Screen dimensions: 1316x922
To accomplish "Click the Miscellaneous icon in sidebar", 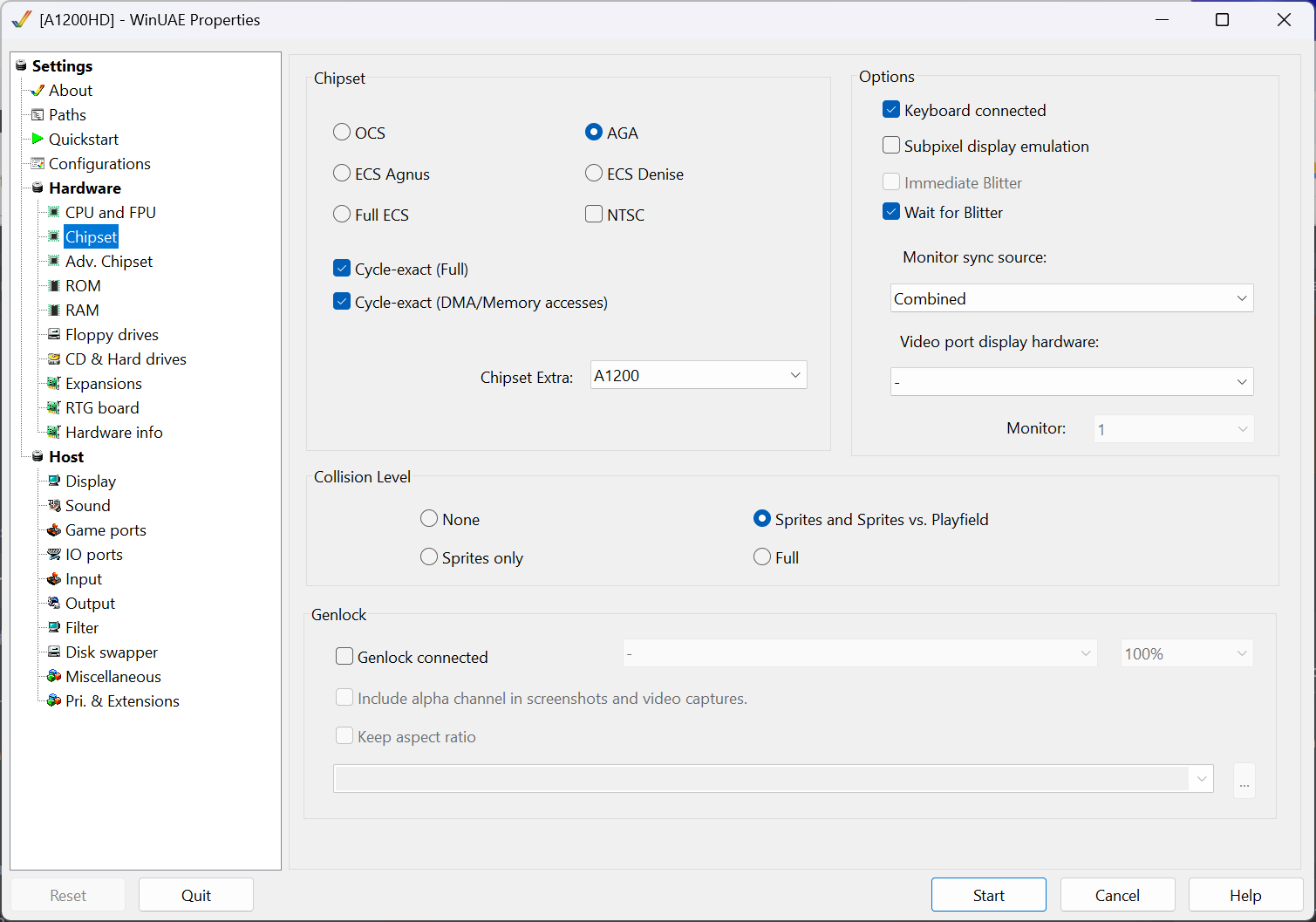I will pos(54,677).
